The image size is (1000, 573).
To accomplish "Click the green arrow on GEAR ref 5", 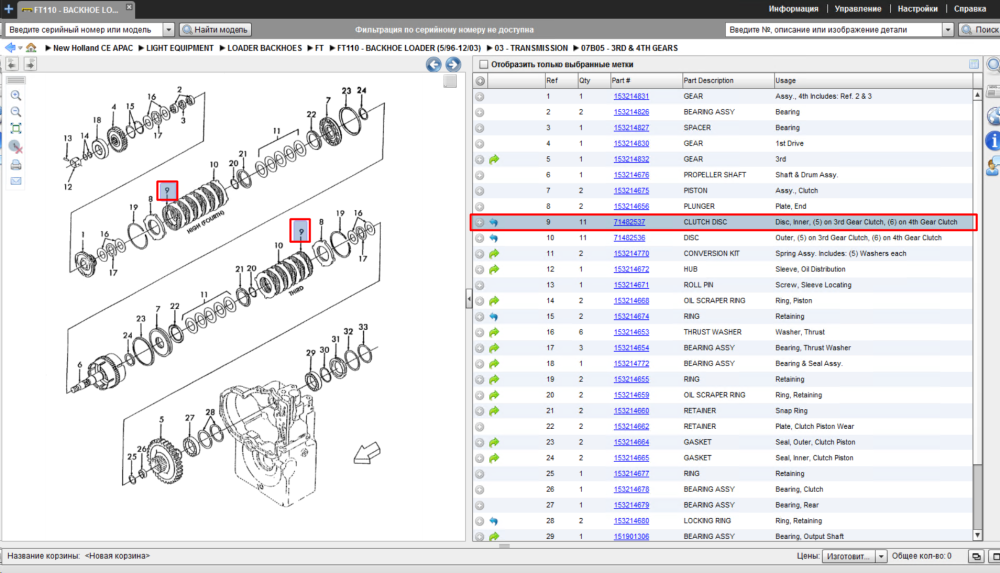I will (x=494, y=160).
